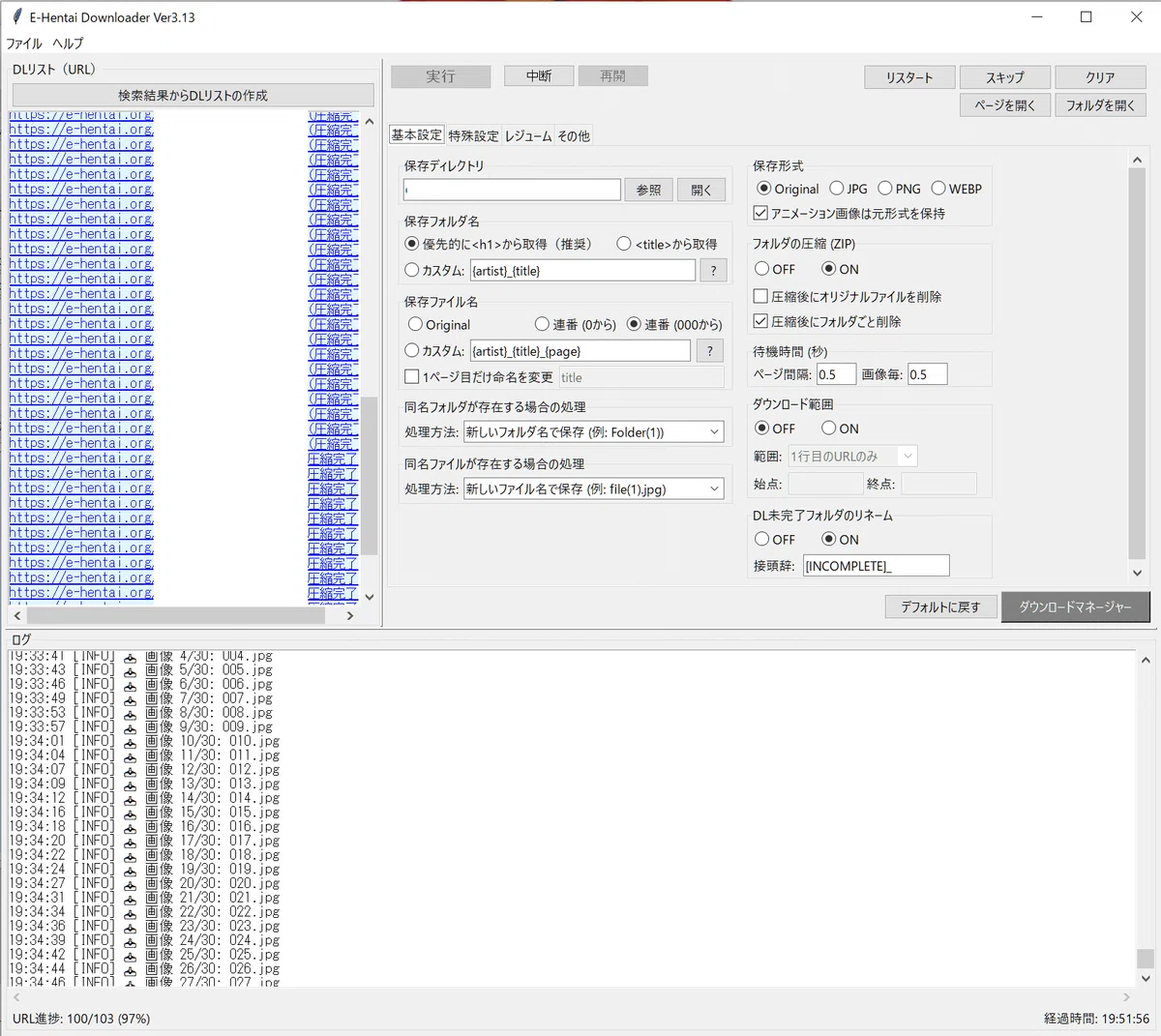Click the {artist}_{title} custom folder field
Viewport: 1161px width, 1036px height.
[x=582, y=271]
